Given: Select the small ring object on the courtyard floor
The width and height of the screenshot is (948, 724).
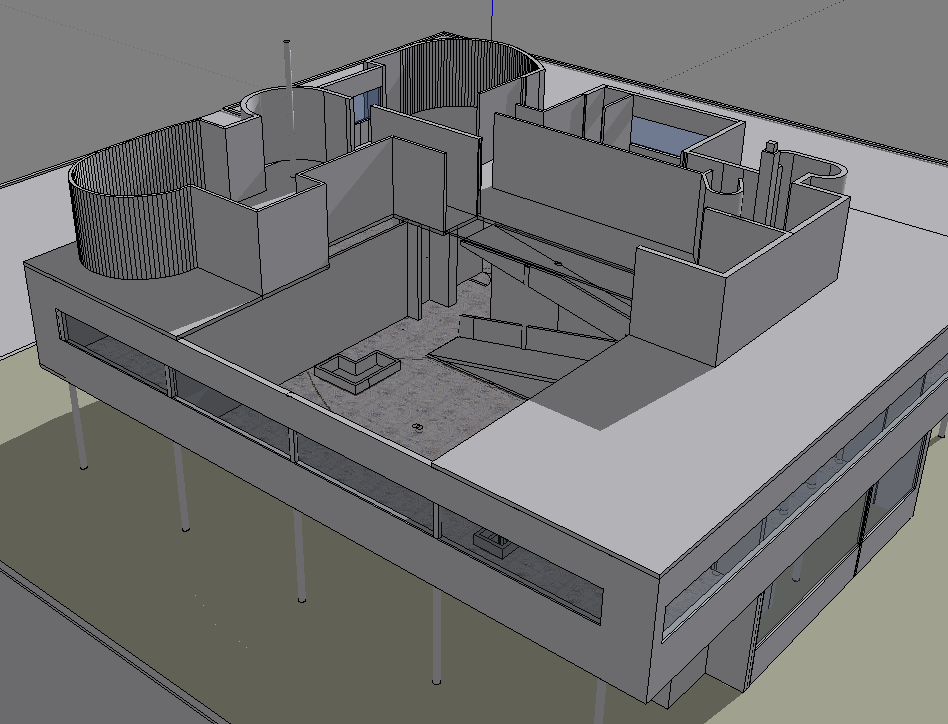Looking at the screenshot, I should [x=417, y=427].
